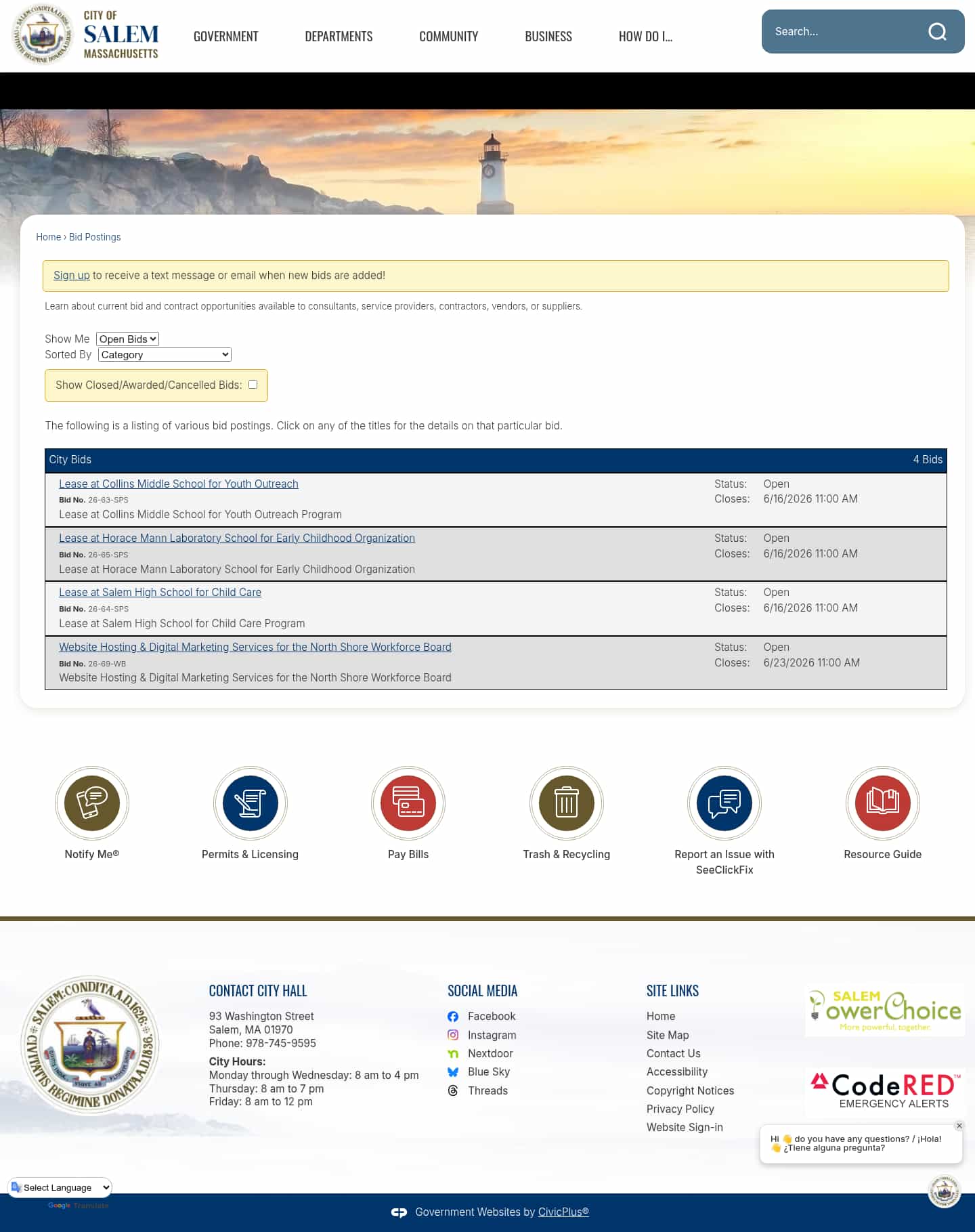Toggle Show Closed/Awarded/Cancelled Bids checkbox
The width and height of the screenshot is (975, 1232).
[253, 385]
